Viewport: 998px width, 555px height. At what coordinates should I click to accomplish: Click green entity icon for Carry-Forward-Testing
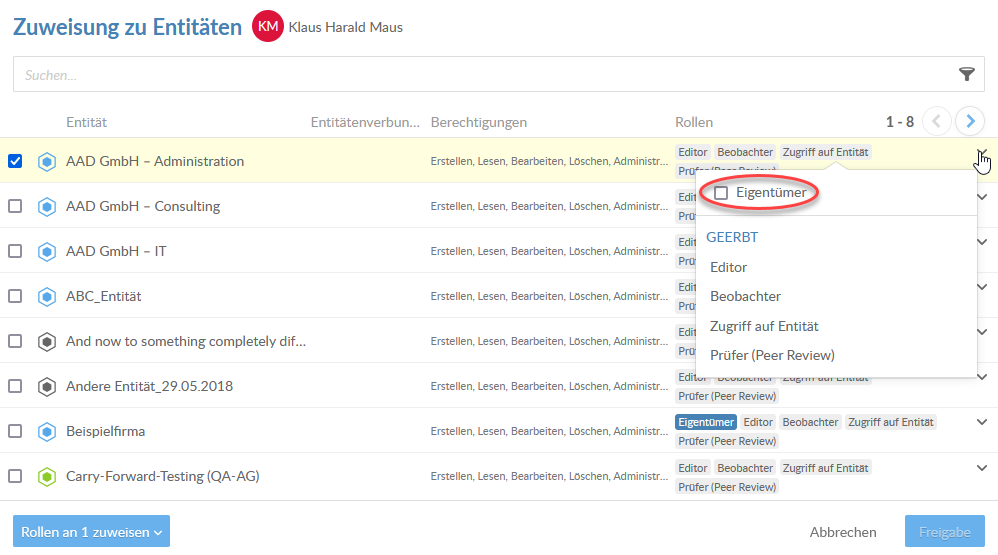coord(46,477)
